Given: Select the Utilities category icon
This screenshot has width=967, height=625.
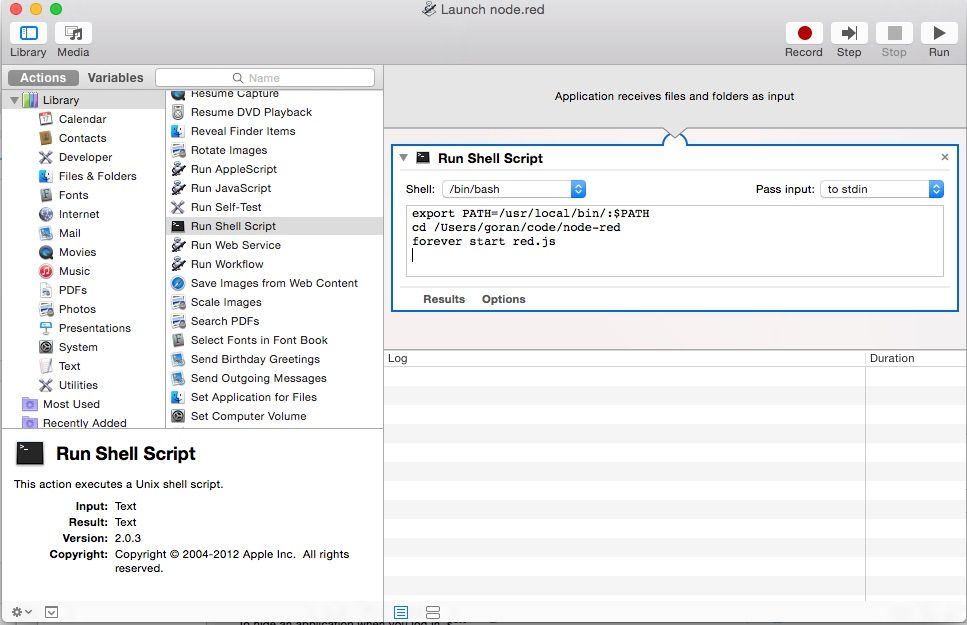Looking at the screenshot, I should [x=46, y=385].
